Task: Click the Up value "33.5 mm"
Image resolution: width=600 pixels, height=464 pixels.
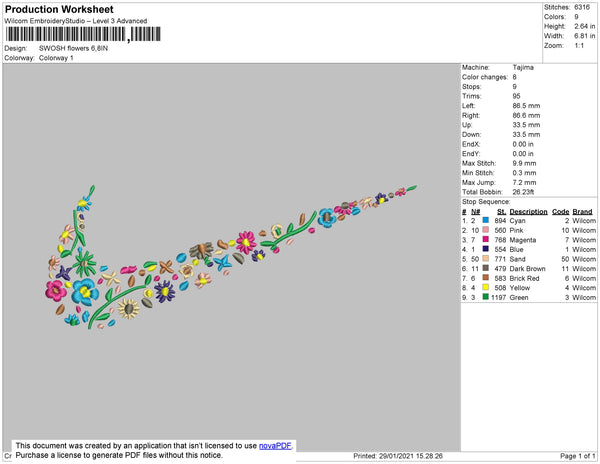Action: (x=527, y=125)
